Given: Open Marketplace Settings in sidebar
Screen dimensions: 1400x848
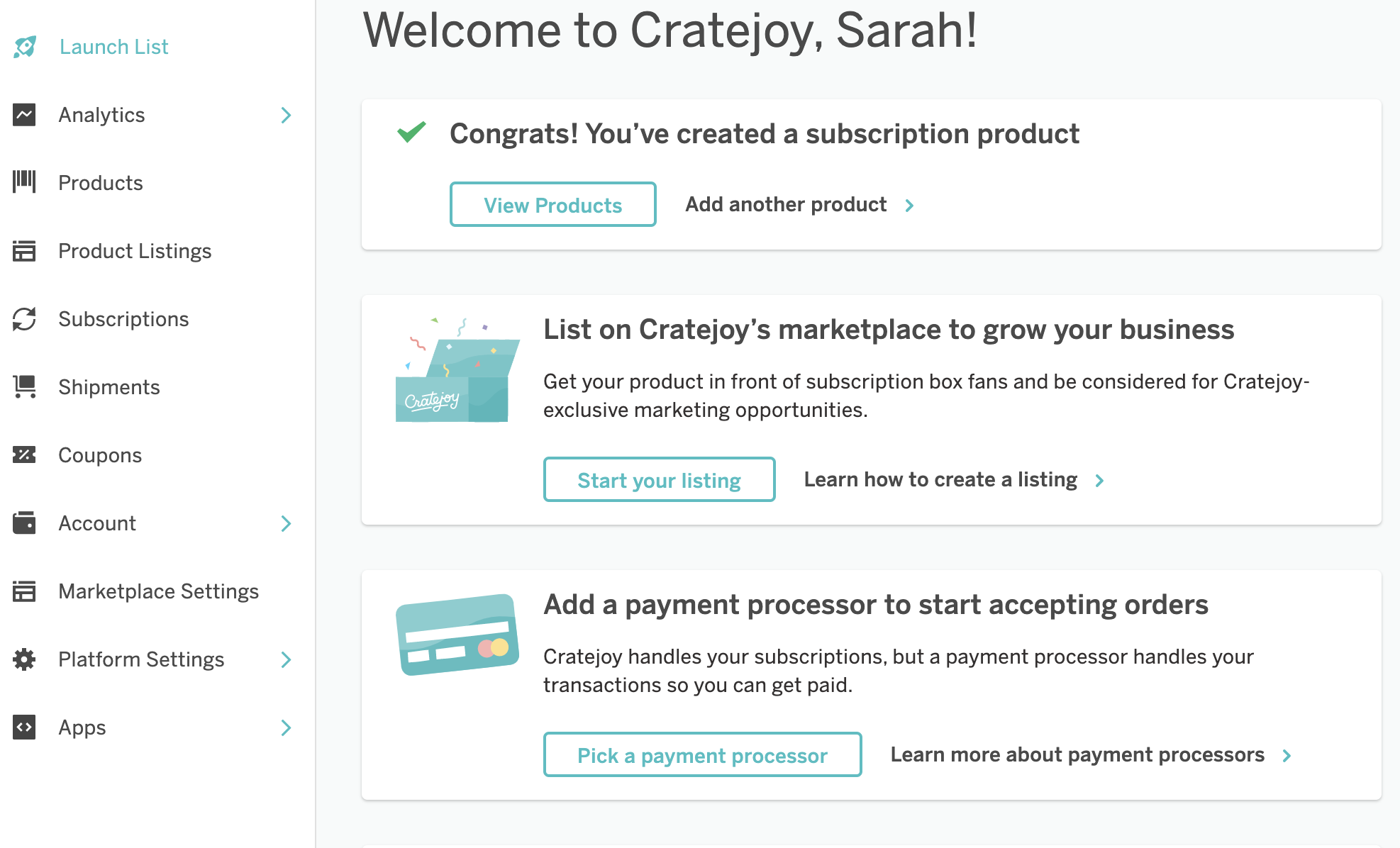Looking at the screenshot, I should tap(158, 591).
